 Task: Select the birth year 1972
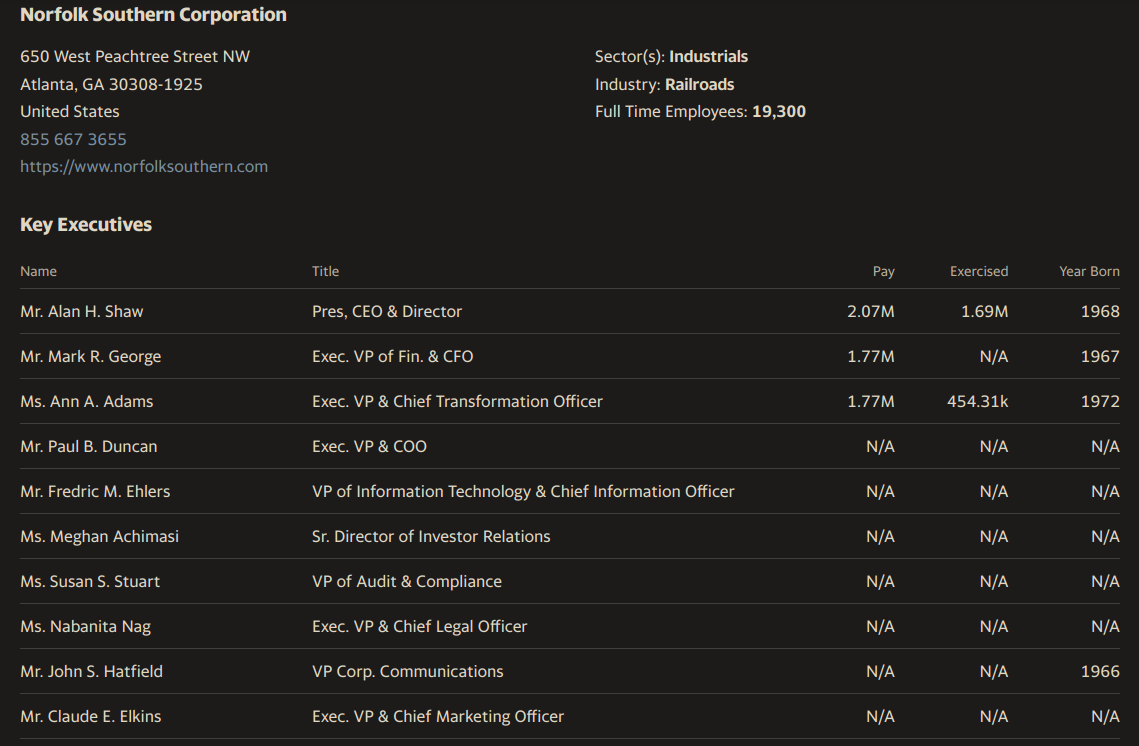(x=1100, y=402)
